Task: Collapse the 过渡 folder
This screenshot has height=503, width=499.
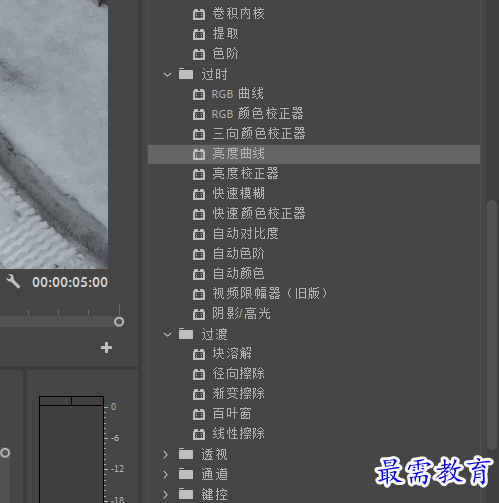Action: (167, 334)
